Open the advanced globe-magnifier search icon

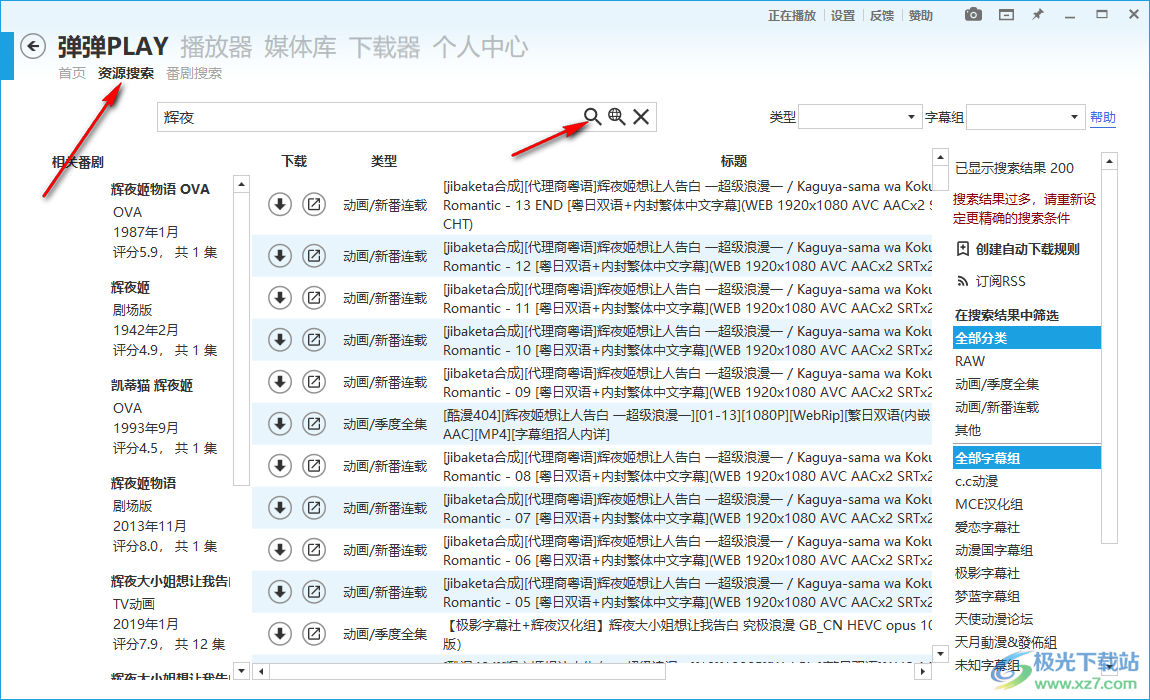[x=617, y=117]
